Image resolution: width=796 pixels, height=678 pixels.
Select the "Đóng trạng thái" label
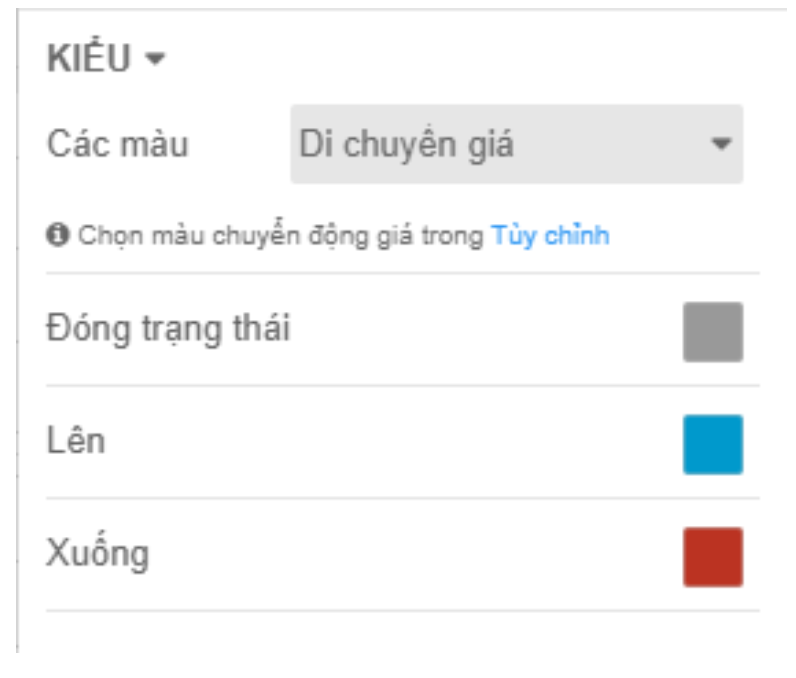168,328
